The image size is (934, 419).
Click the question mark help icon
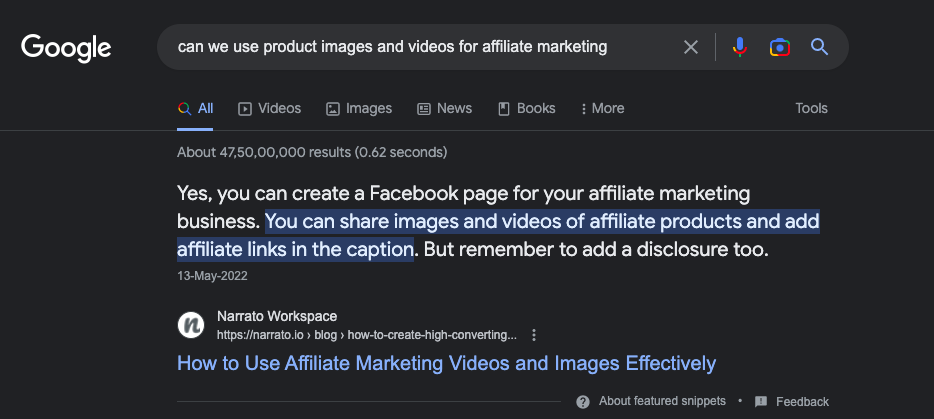[583, 401]
